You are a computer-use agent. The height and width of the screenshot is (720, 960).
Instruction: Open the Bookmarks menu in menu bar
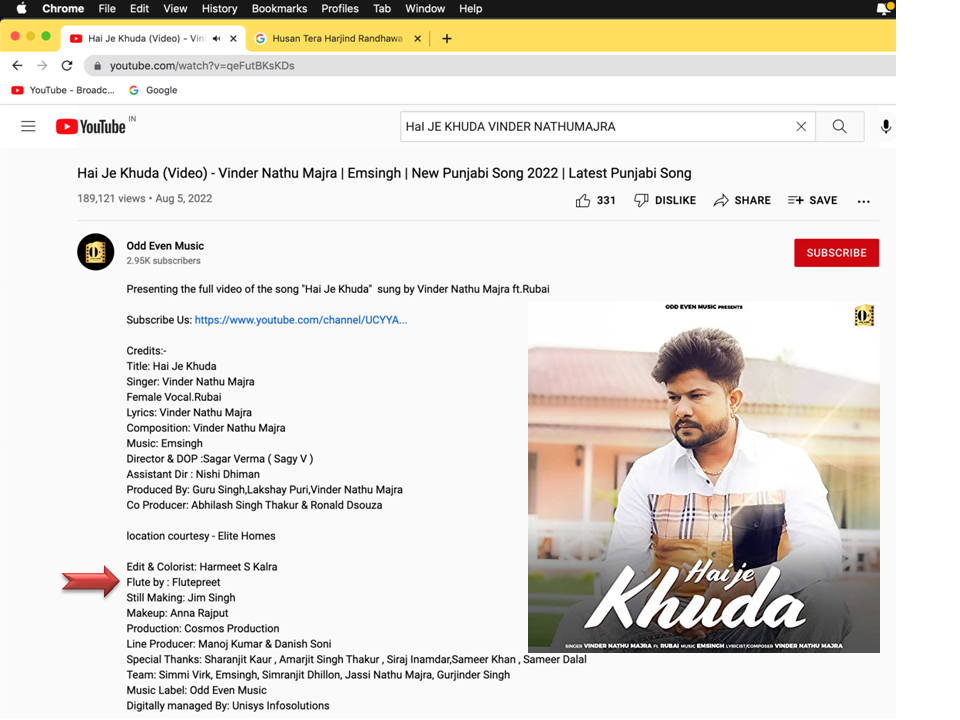(x=279, y=9)
